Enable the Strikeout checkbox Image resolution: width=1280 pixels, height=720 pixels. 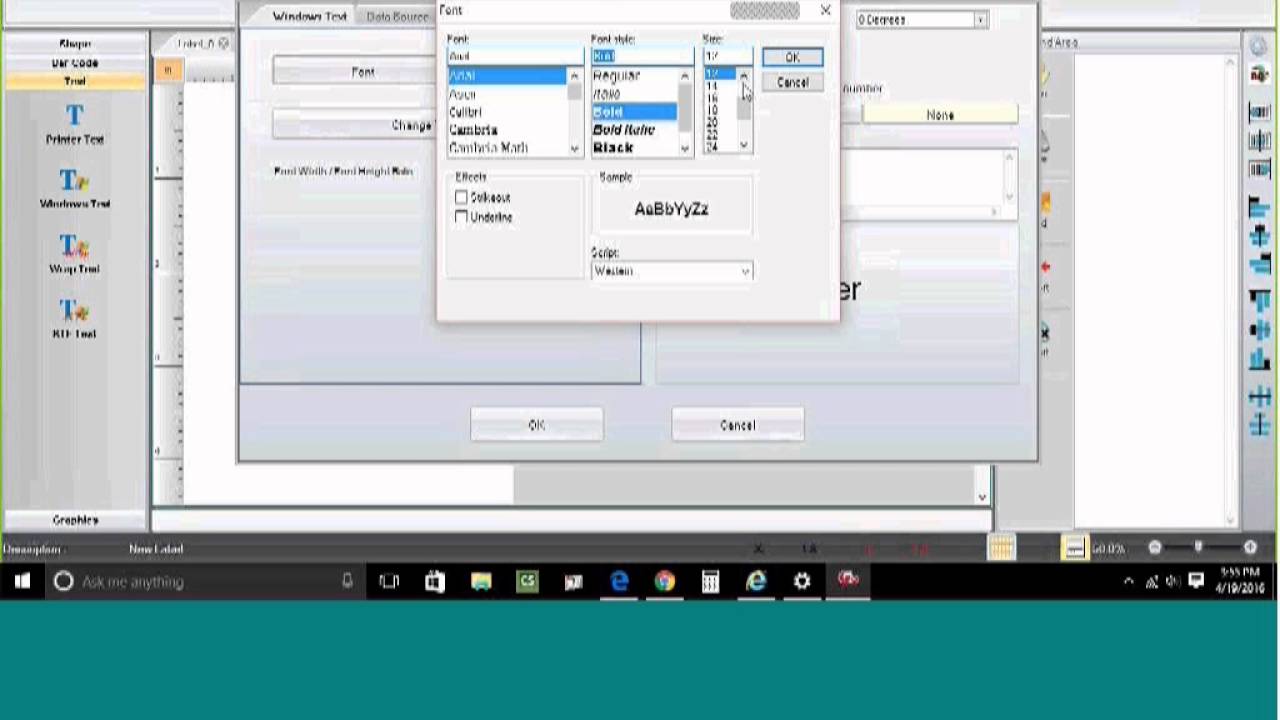(x=461, y=197)
